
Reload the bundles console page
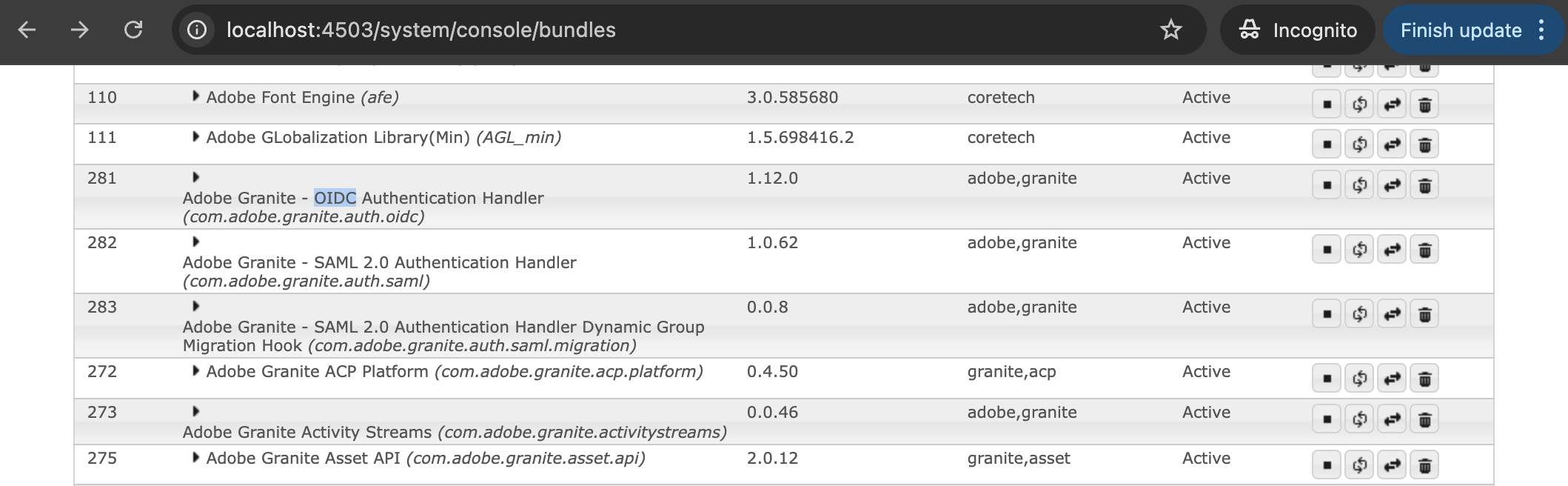pos(133,30)
